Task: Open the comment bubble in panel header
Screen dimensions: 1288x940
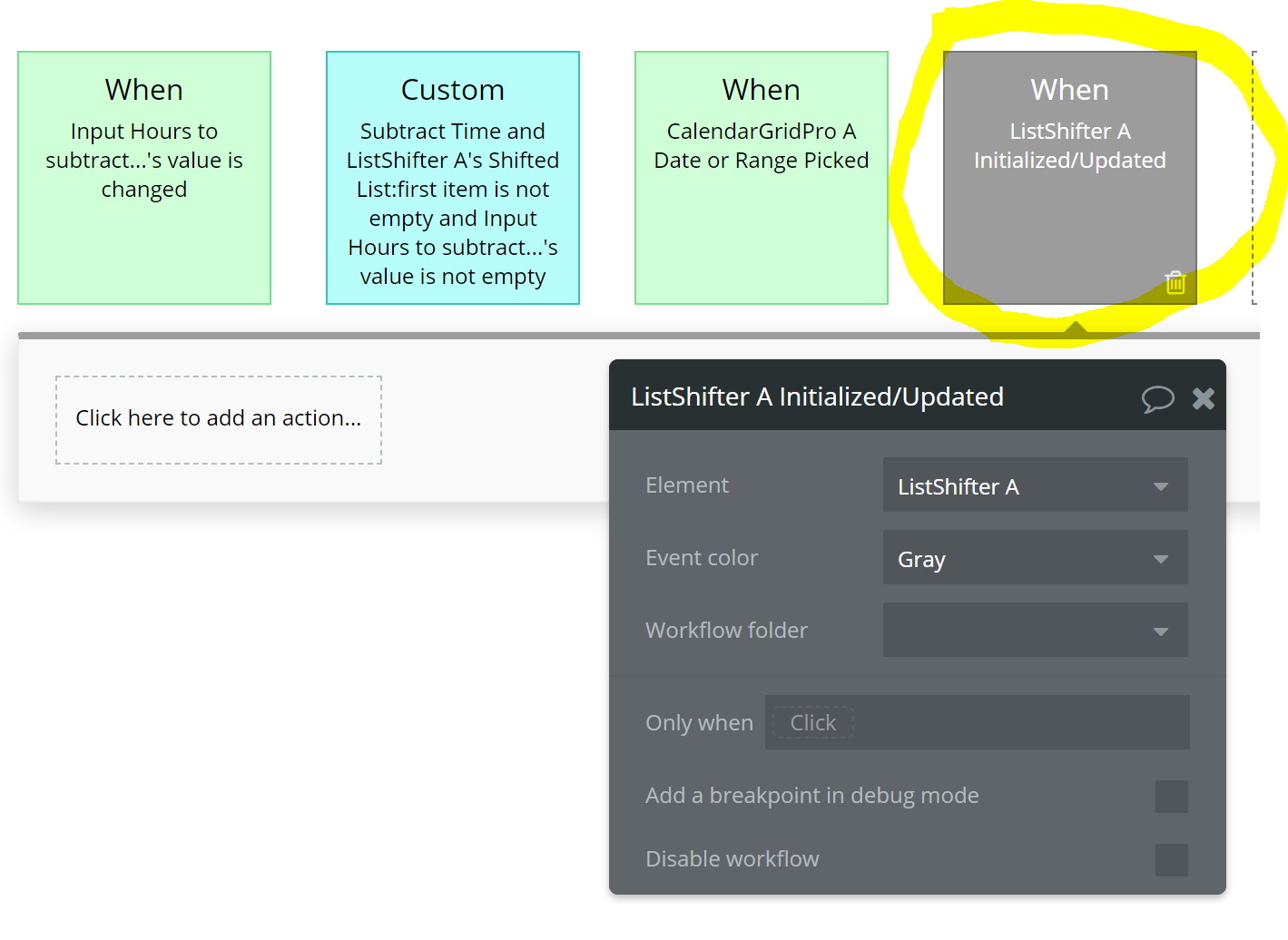Action: pos(1157,398)
